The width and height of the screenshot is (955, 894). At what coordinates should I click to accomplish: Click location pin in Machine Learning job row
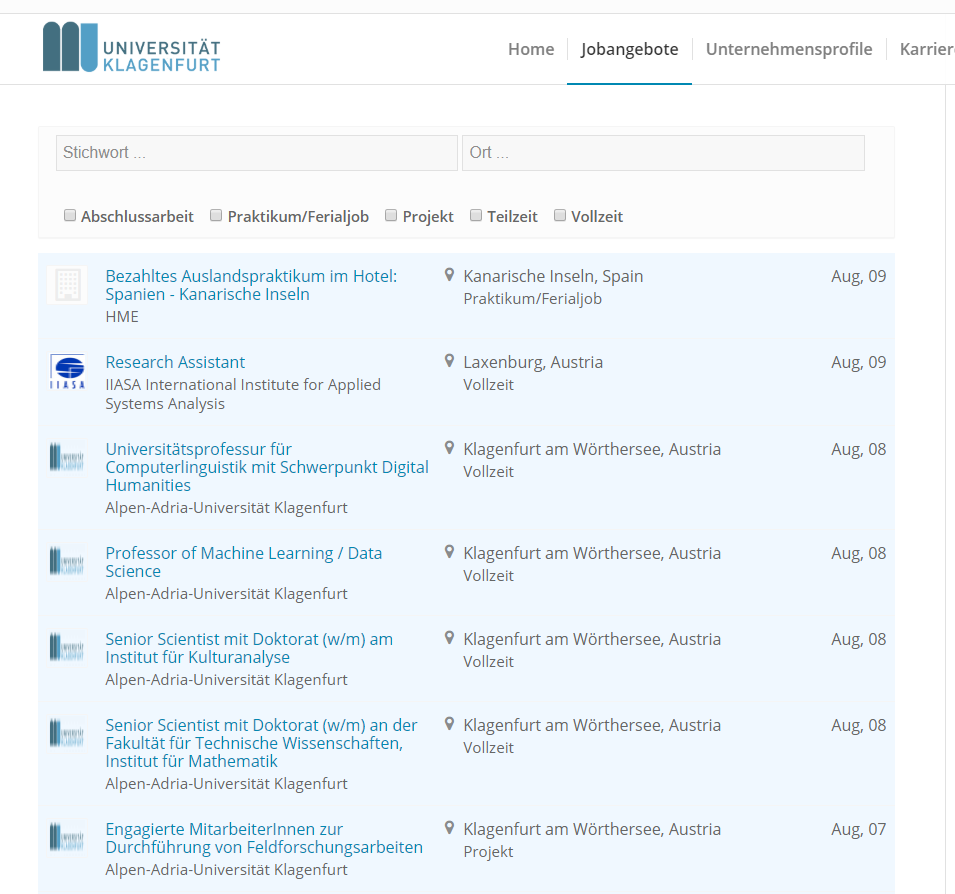tap(449, 552)
